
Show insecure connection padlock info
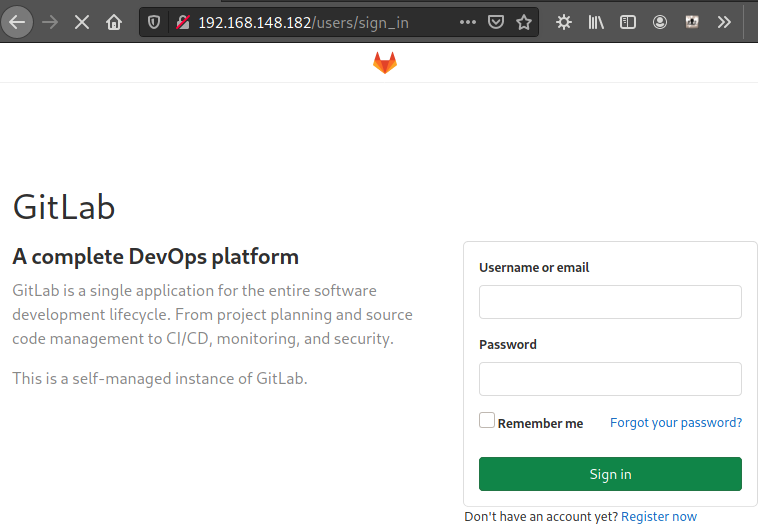(183, 22)
